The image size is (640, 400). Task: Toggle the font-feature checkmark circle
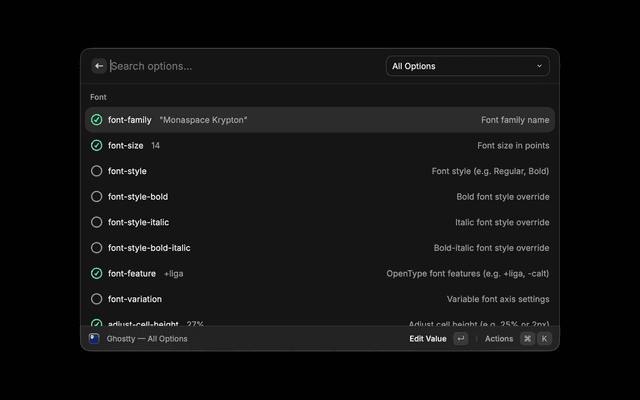coord(97,273)
